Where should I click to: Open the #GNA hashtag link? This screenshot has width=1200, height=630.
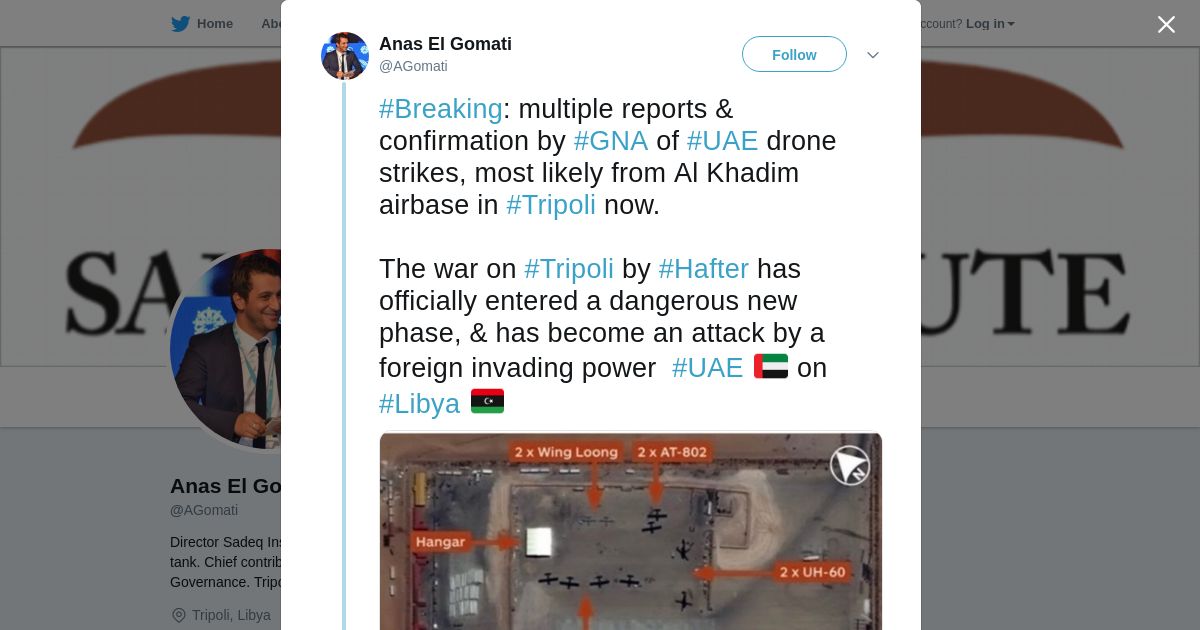(611, 141)
